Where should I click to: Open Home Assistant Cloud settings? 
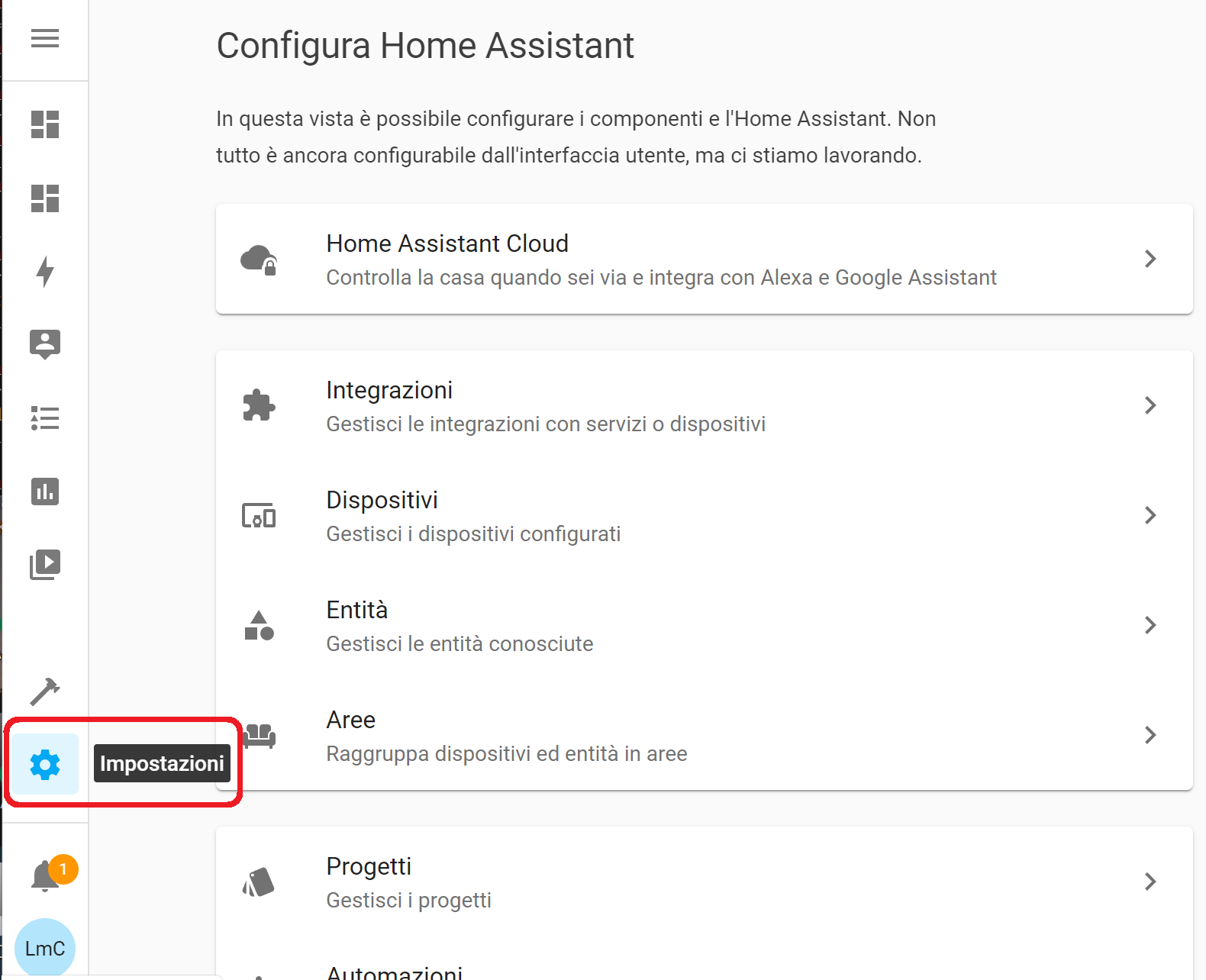702,260
